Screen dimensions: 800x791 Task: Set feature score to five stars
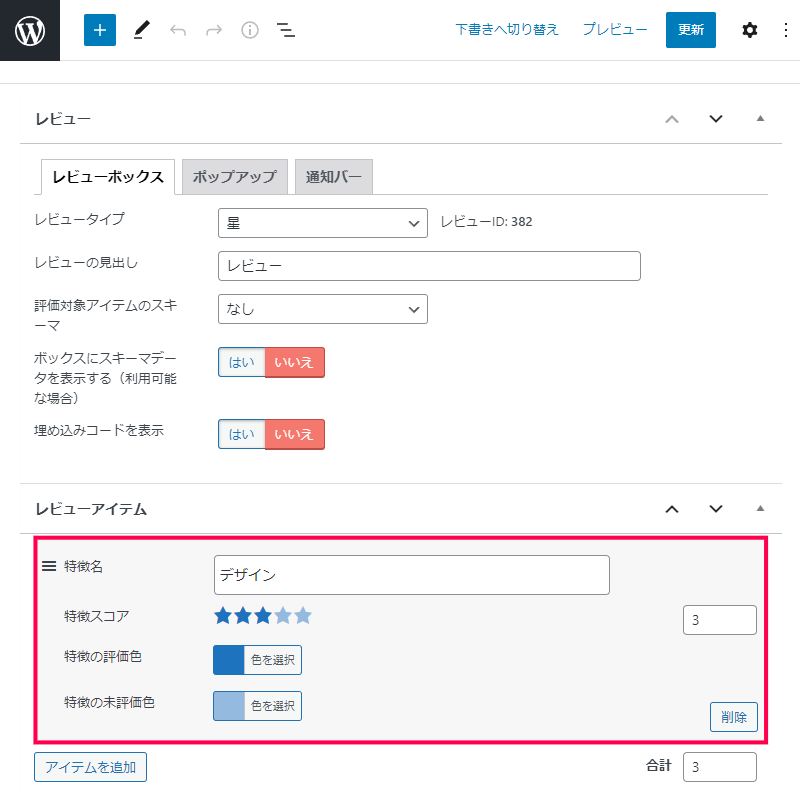coord(303,615)
